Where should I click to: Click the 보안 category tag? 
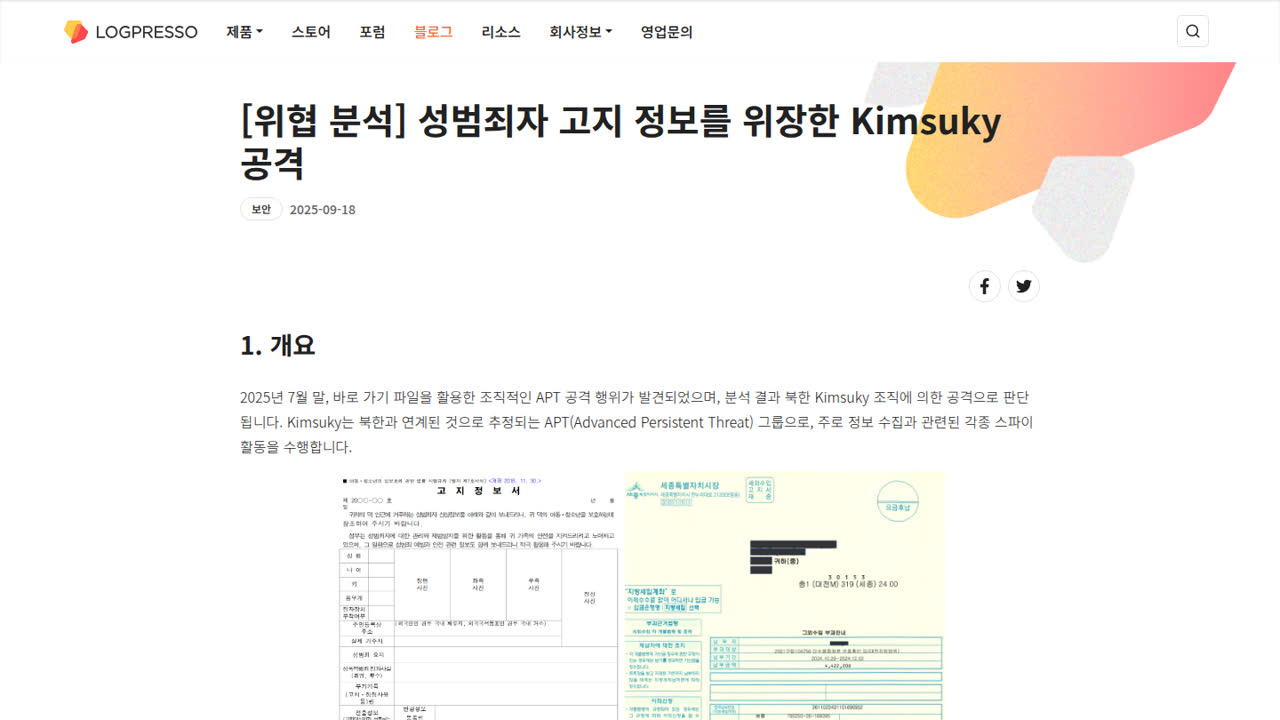(x=261, y=209)
